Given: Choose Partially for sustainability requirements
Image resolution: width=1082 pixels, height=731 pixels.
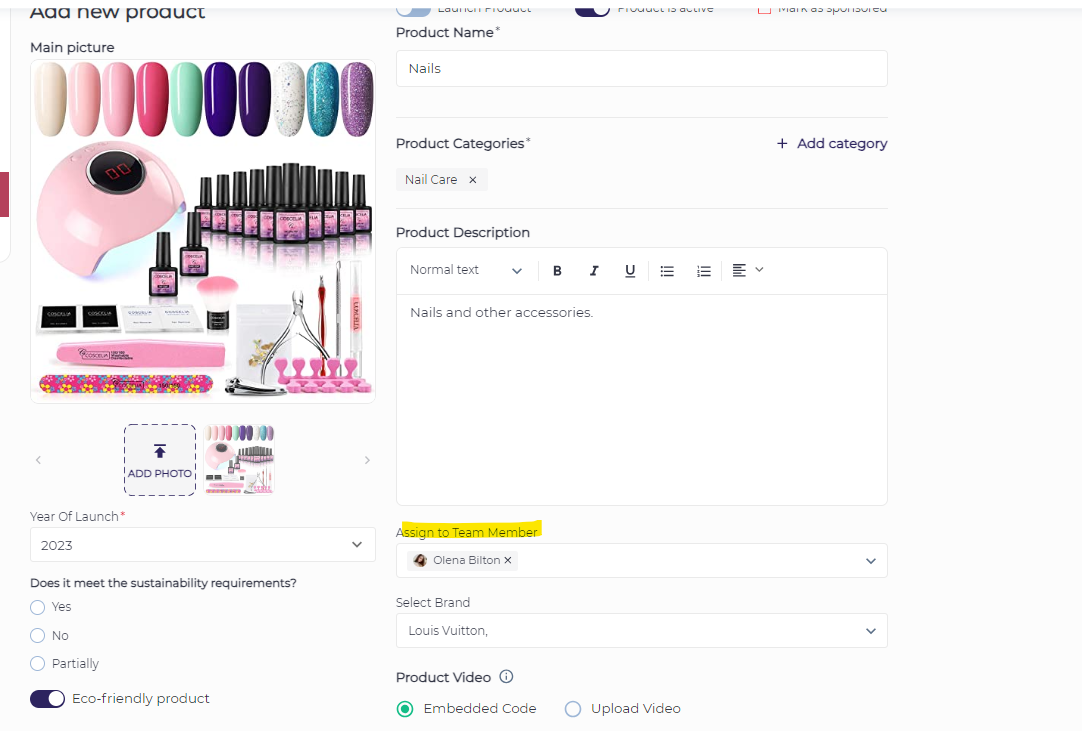Looking at the screenshot, I should [x=38, y=664].
